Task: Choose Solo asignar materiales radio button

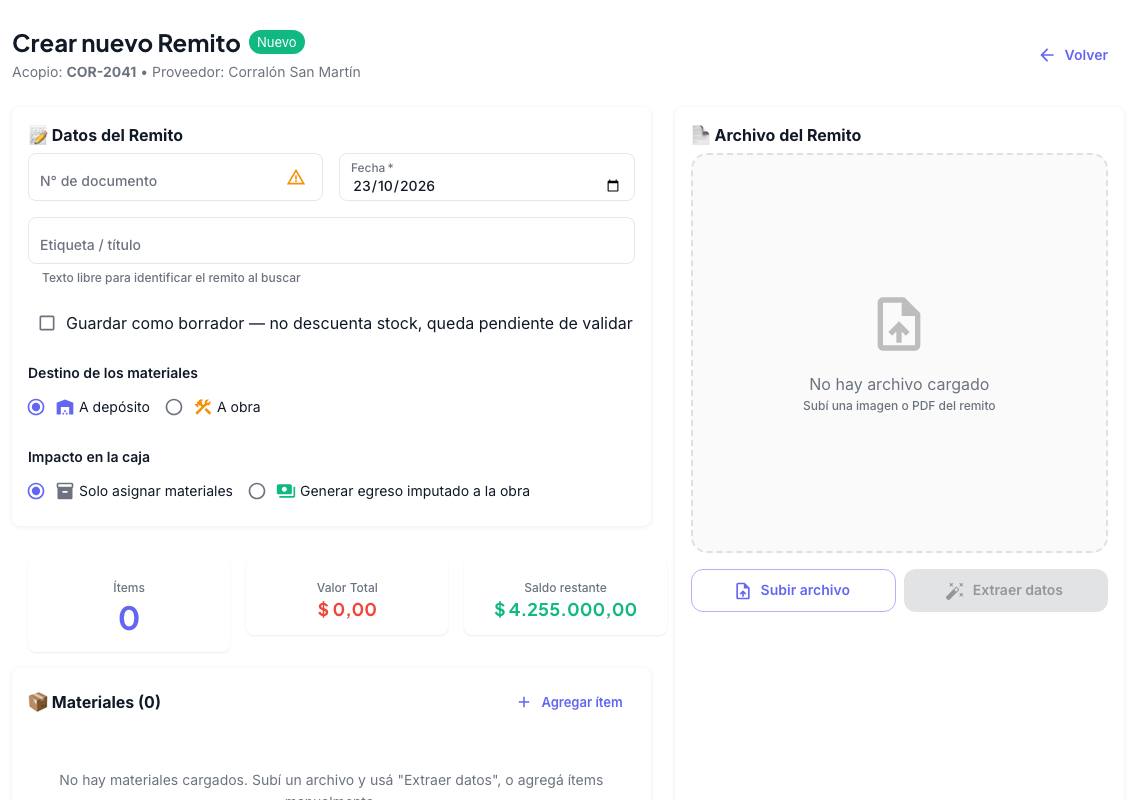Action: click(36, 491)
